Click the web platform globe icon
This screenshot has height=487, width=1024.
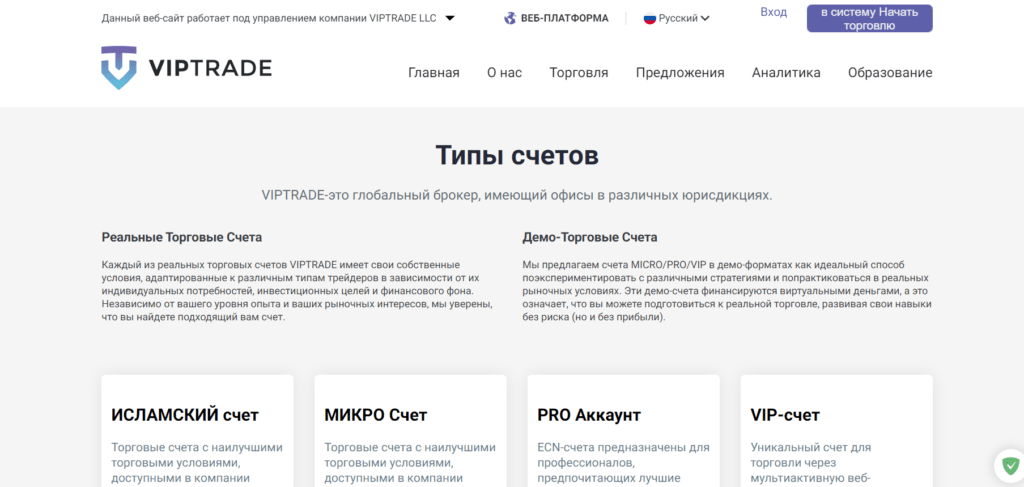click(509, 18)
